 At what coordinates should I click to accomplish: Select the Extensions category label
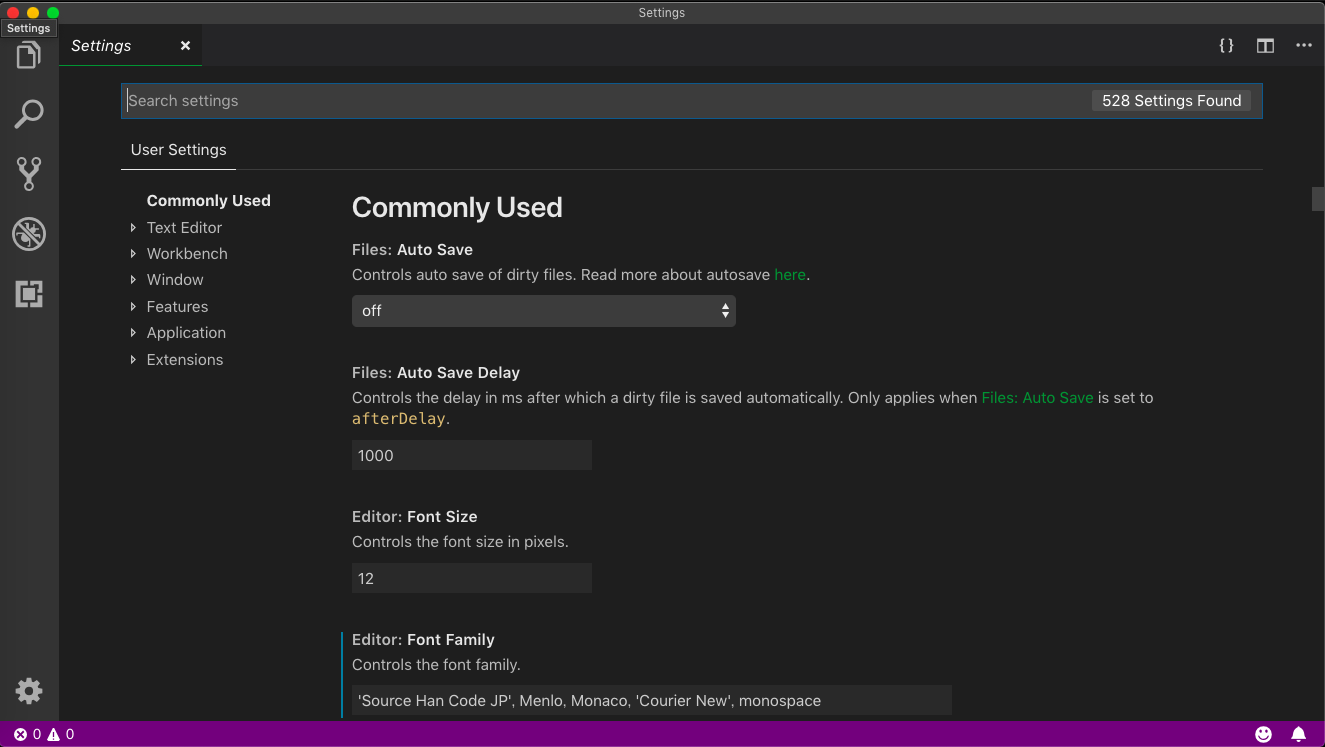tap(185, 360)
